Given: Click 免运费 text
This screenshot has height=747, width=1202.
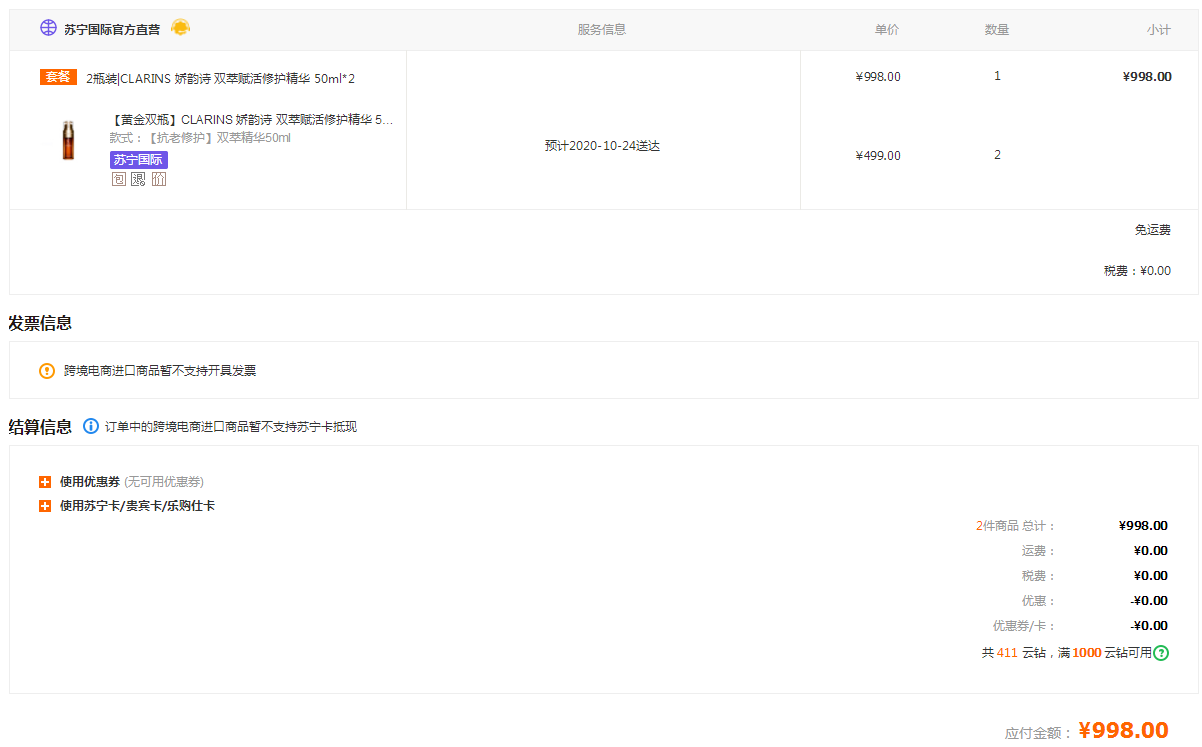Looking at the screenshot, I should pyautogui.click(x=1152, y=230).
